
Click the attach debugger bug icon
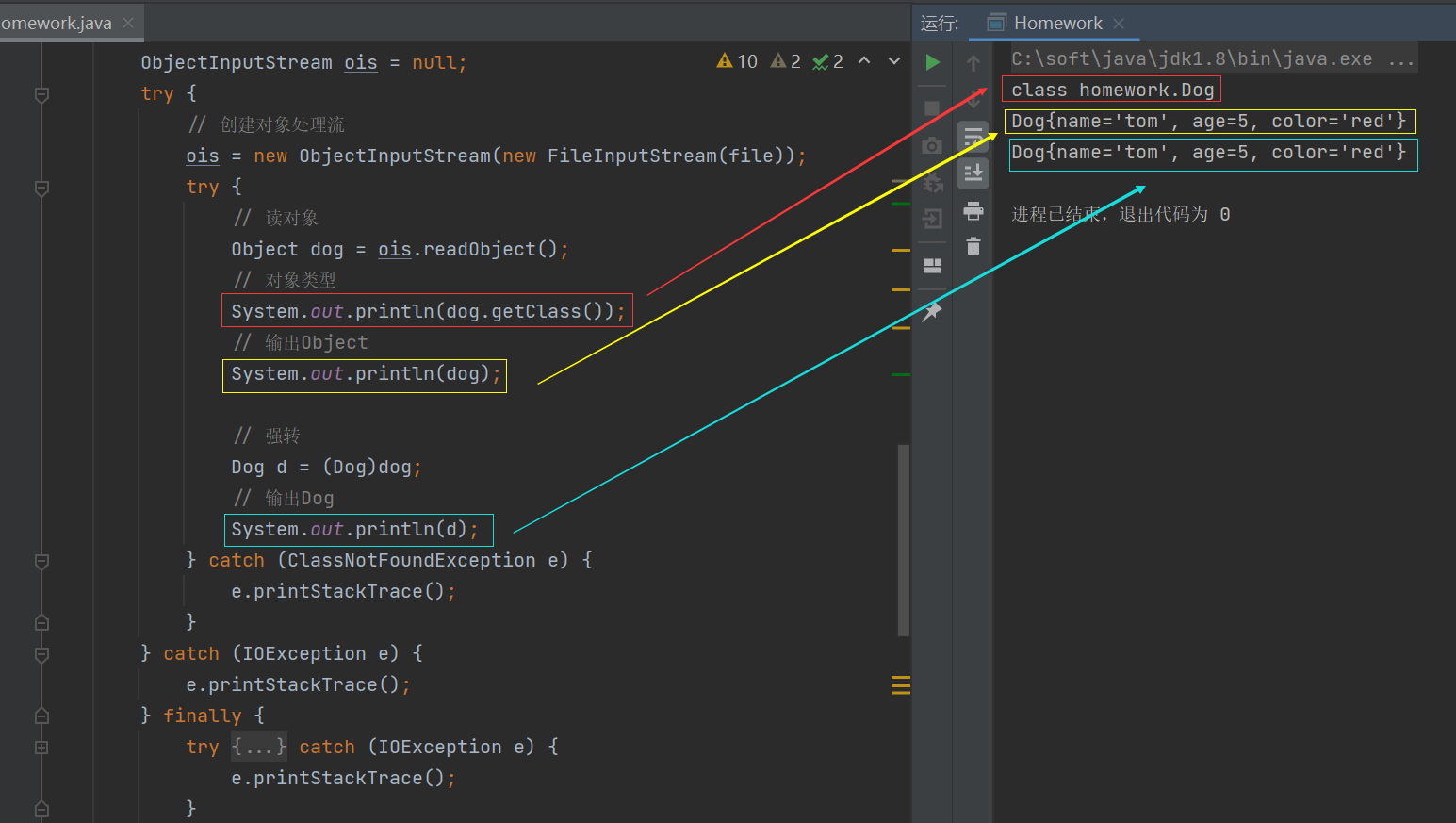[932, 182]
